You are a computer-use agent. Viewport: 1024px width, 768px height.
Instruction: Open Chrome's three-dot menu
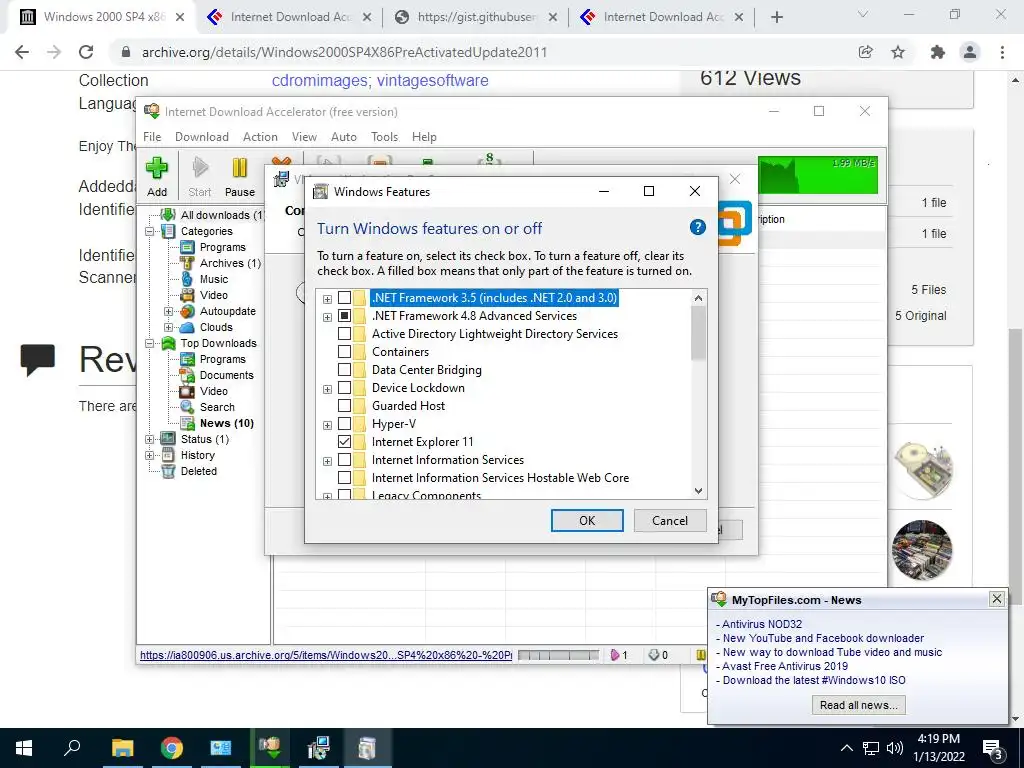coord(1002,52)
